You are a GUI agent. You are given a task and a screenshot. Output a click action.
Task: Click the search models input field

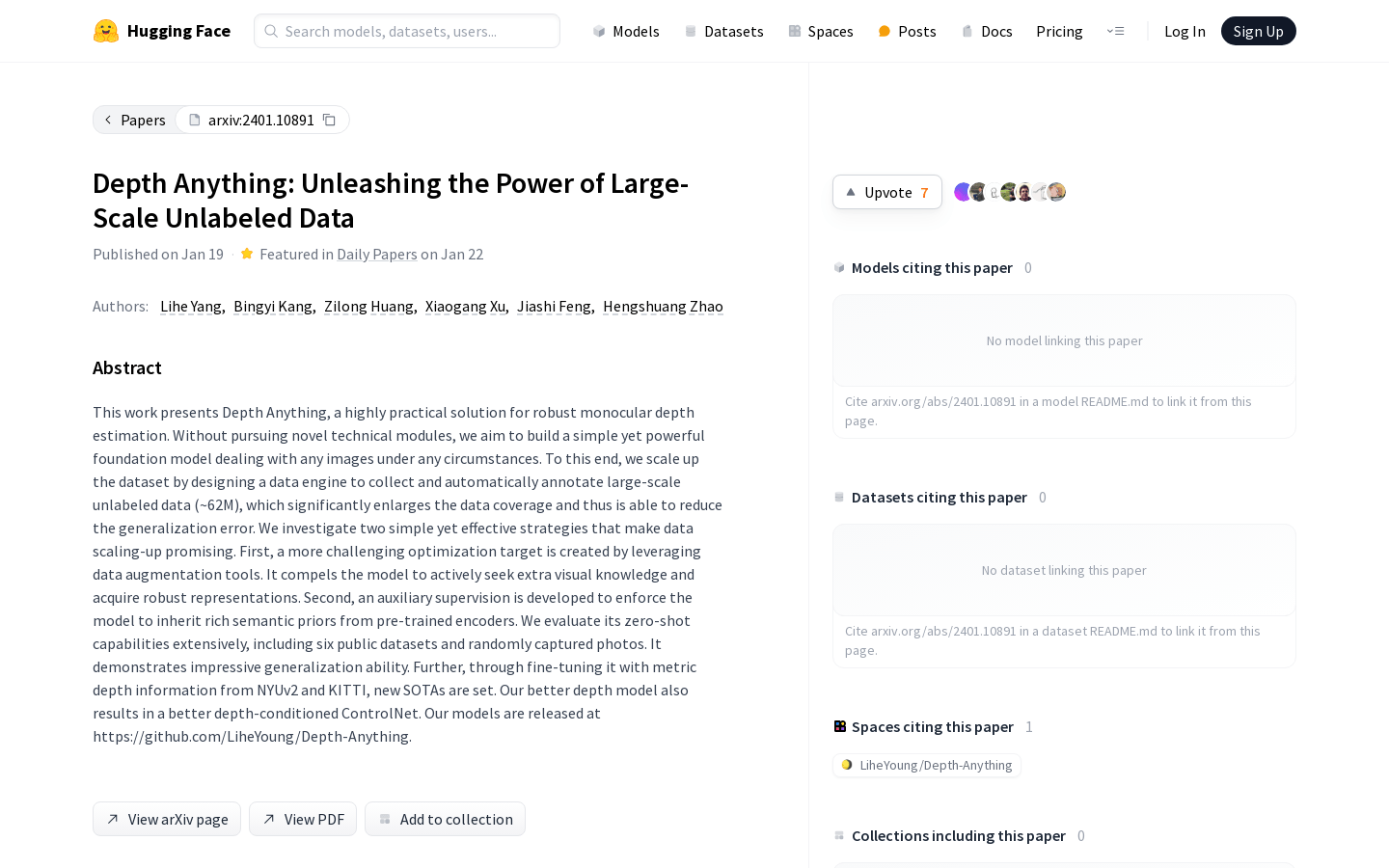click(407, 31)
